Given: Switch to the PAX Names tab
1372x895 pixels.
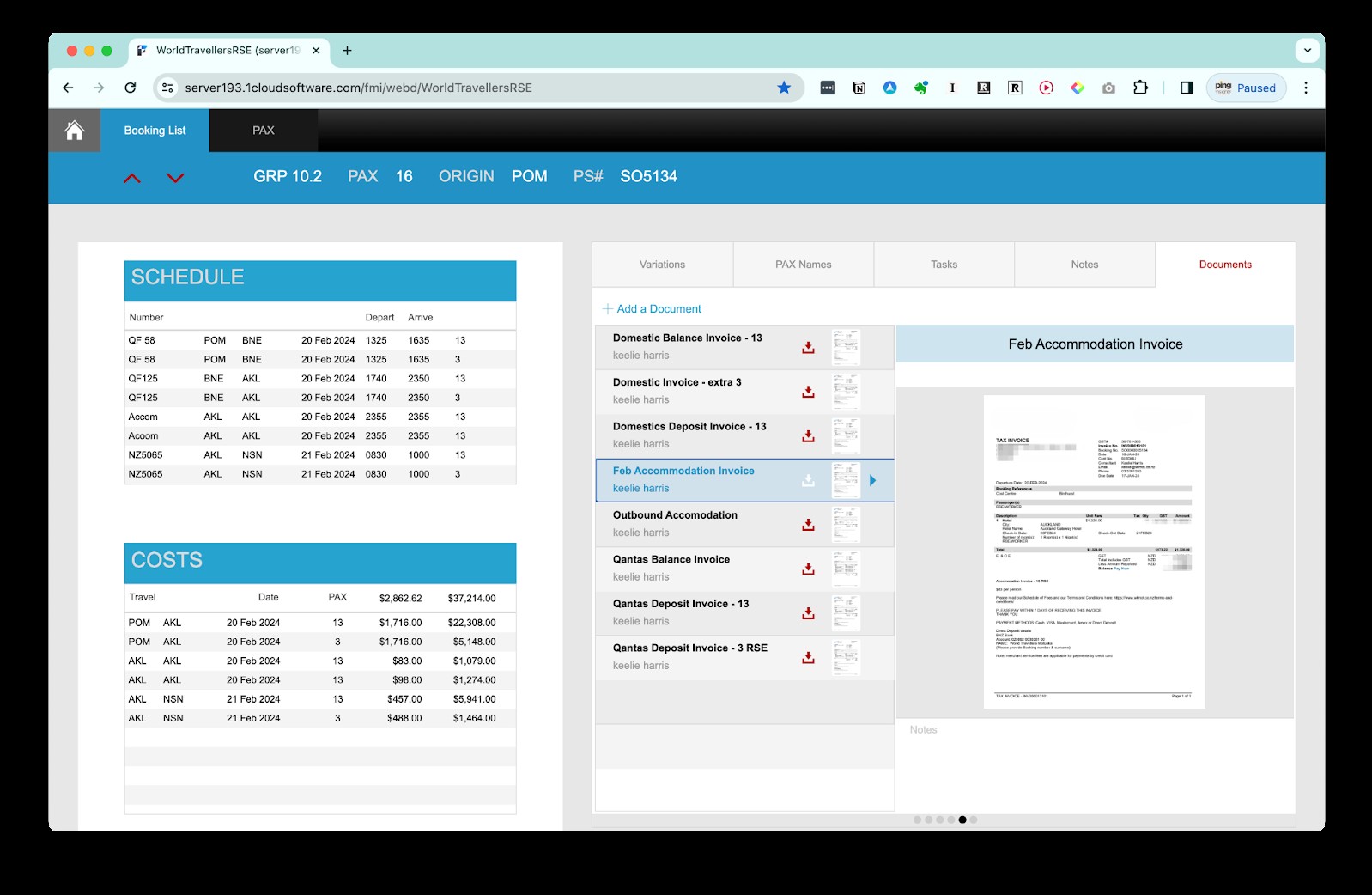Looking at the screenshot, I should [x=803, y=265].
